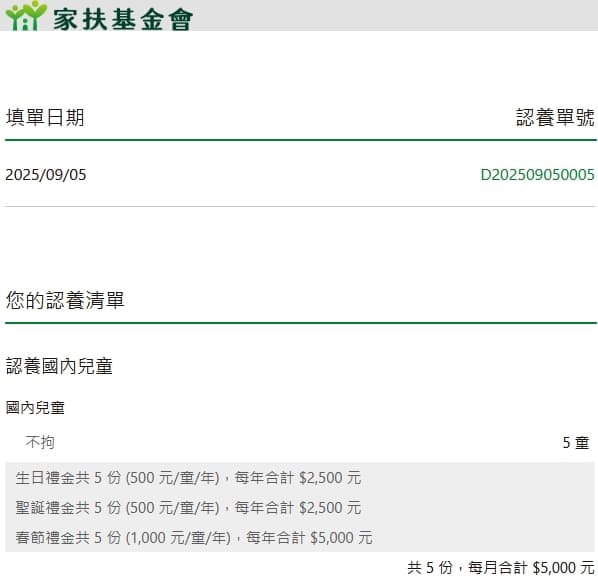Select the 春節禮金共 5 份 line
598x583 pixels.
[x=194, y=538]
